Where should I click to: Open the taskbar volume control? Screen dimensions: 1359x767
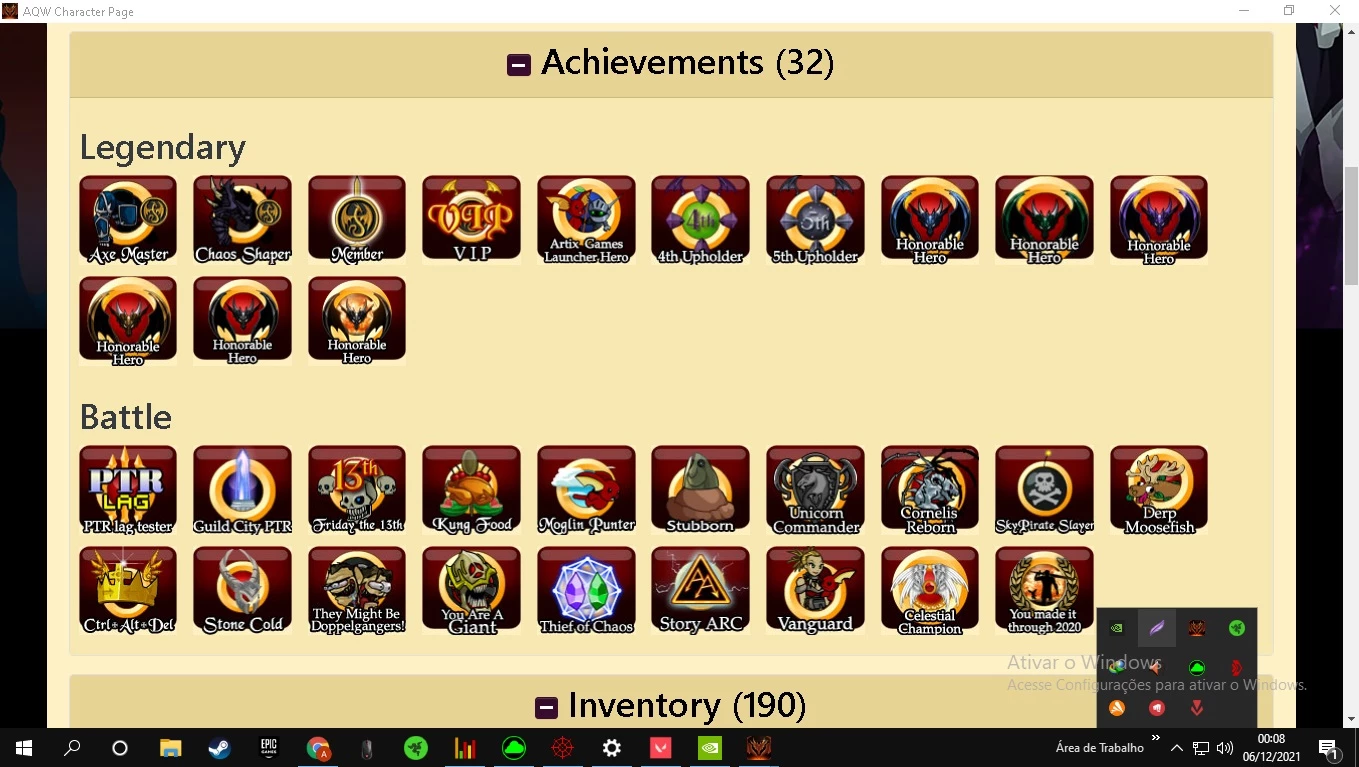pyautogui.click(x=1225, y=748)
